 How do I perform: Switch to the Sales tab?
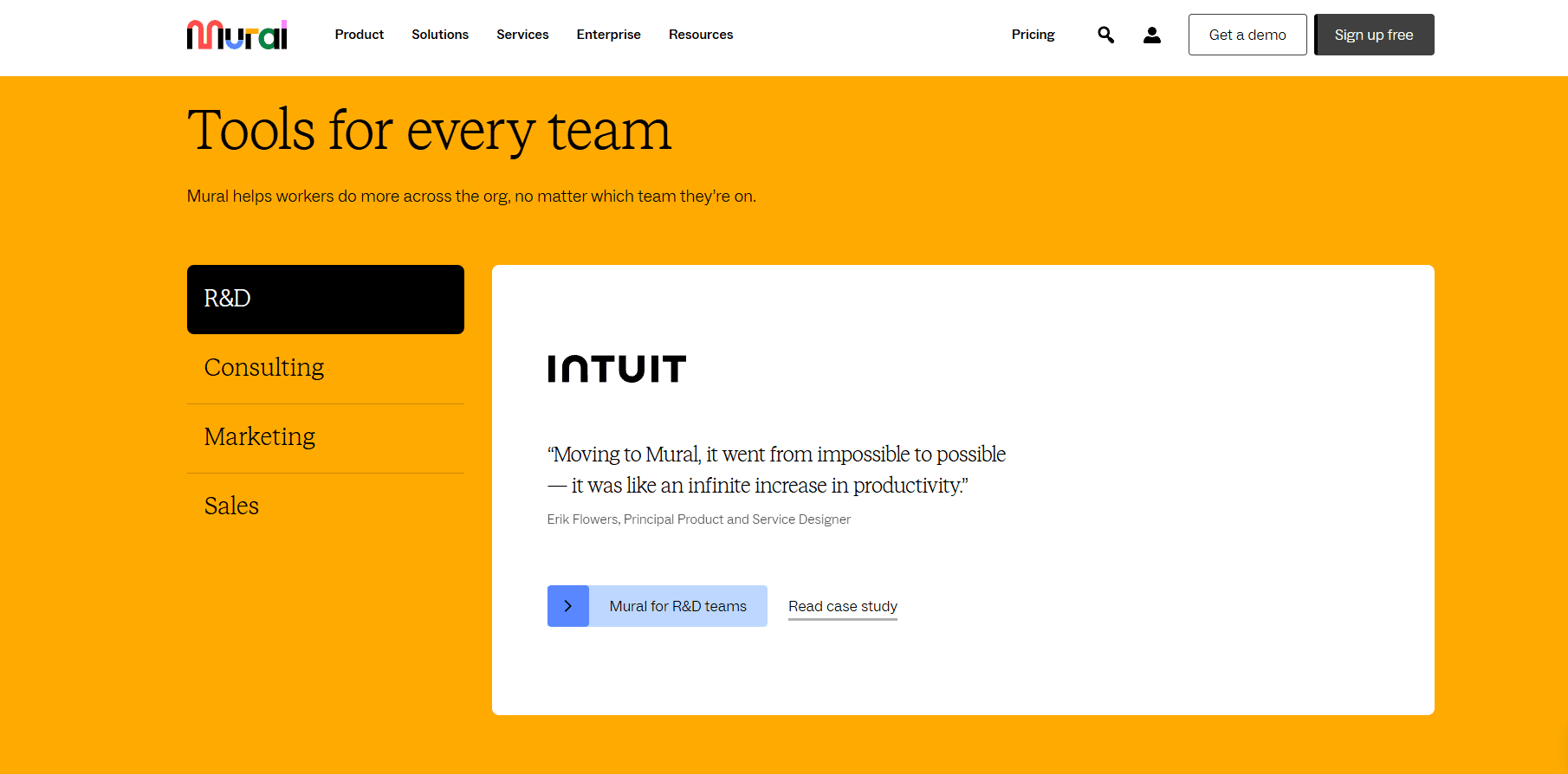tap(326, 507)
